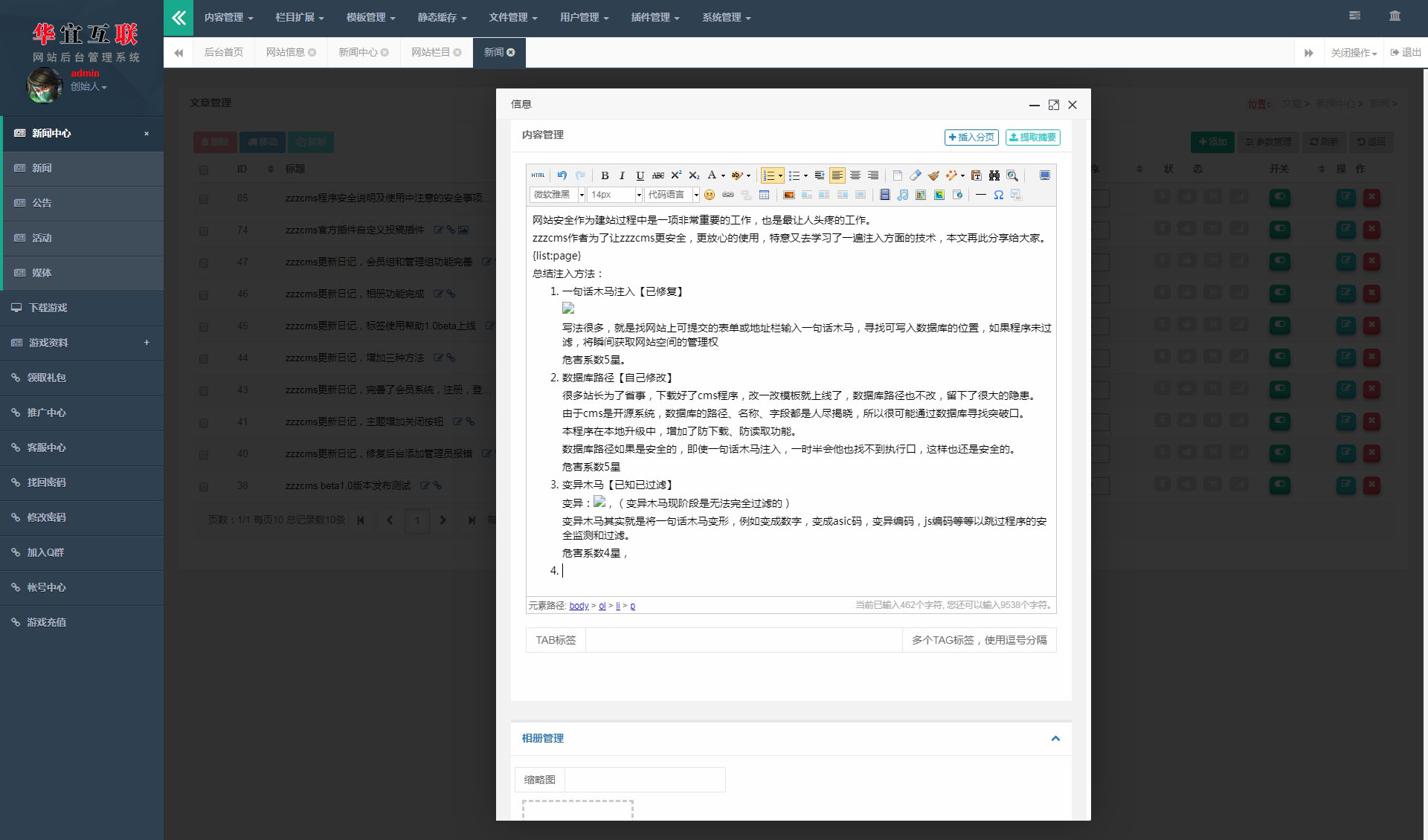This screenshot has height=840, width=1428.
Task: Switch to the 网站信息 tab
Action: point(291,52)
